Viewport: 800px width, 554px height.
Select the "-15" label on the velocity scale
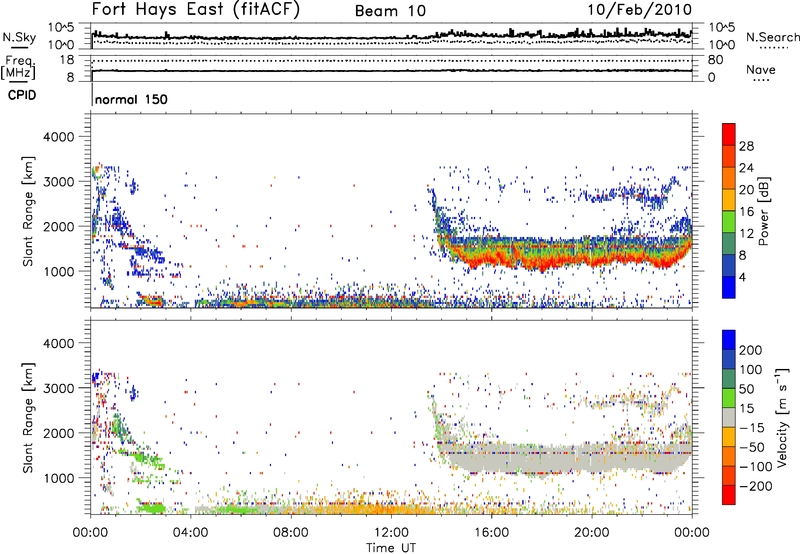[x=752, y=427]
